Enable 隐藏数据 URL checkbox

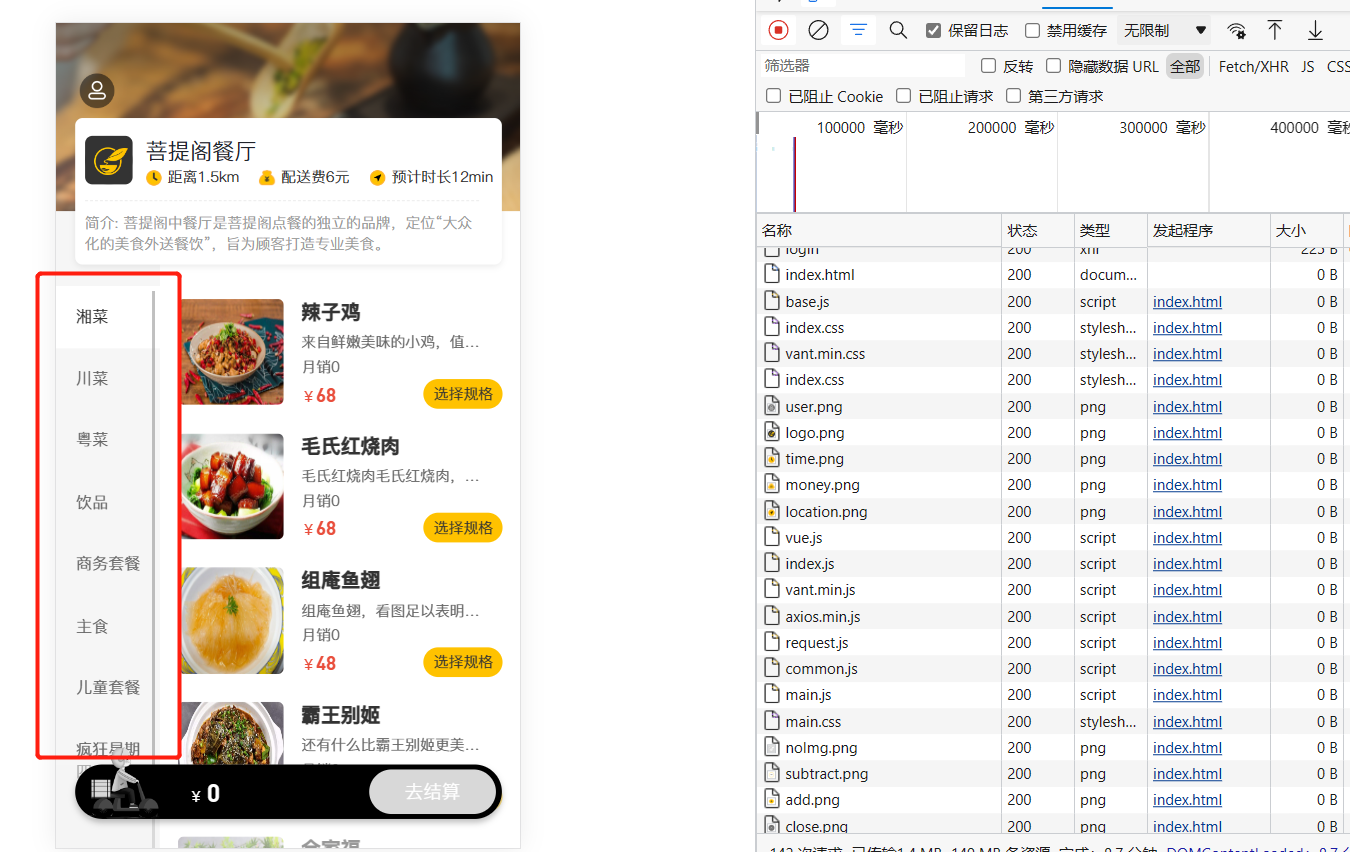(x=1053, y=66)
